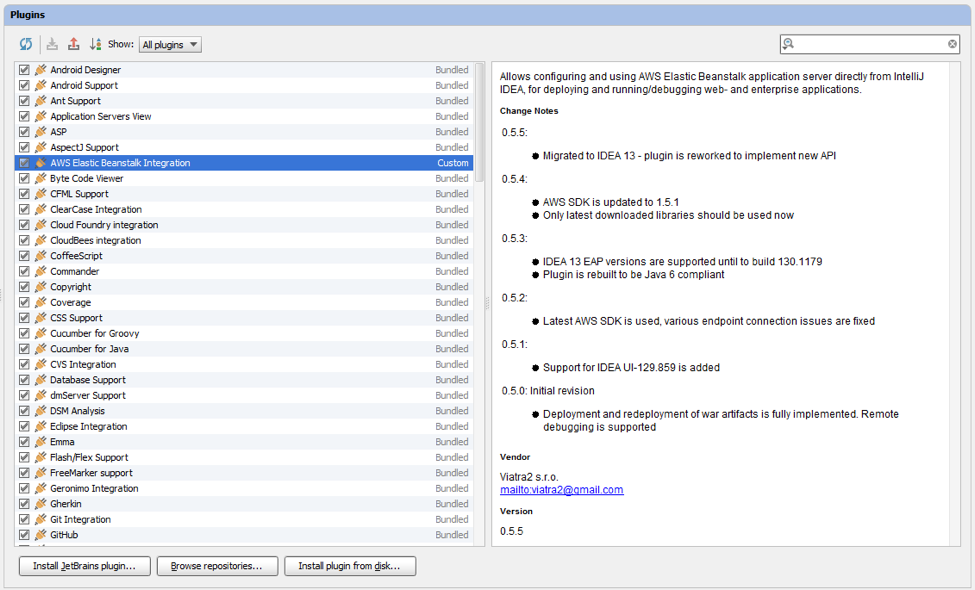This screenshot has width=975, height=590.
Task: Click the plug icon next to GitHub
Action: (x=40, y=535)
